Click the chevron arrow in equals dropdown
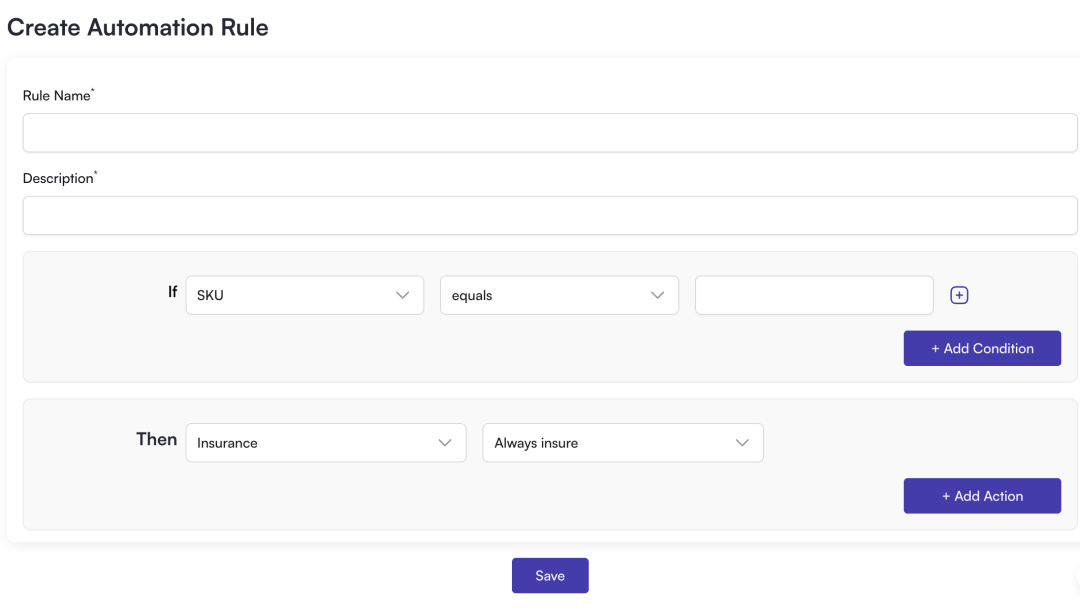 point(657,295)
